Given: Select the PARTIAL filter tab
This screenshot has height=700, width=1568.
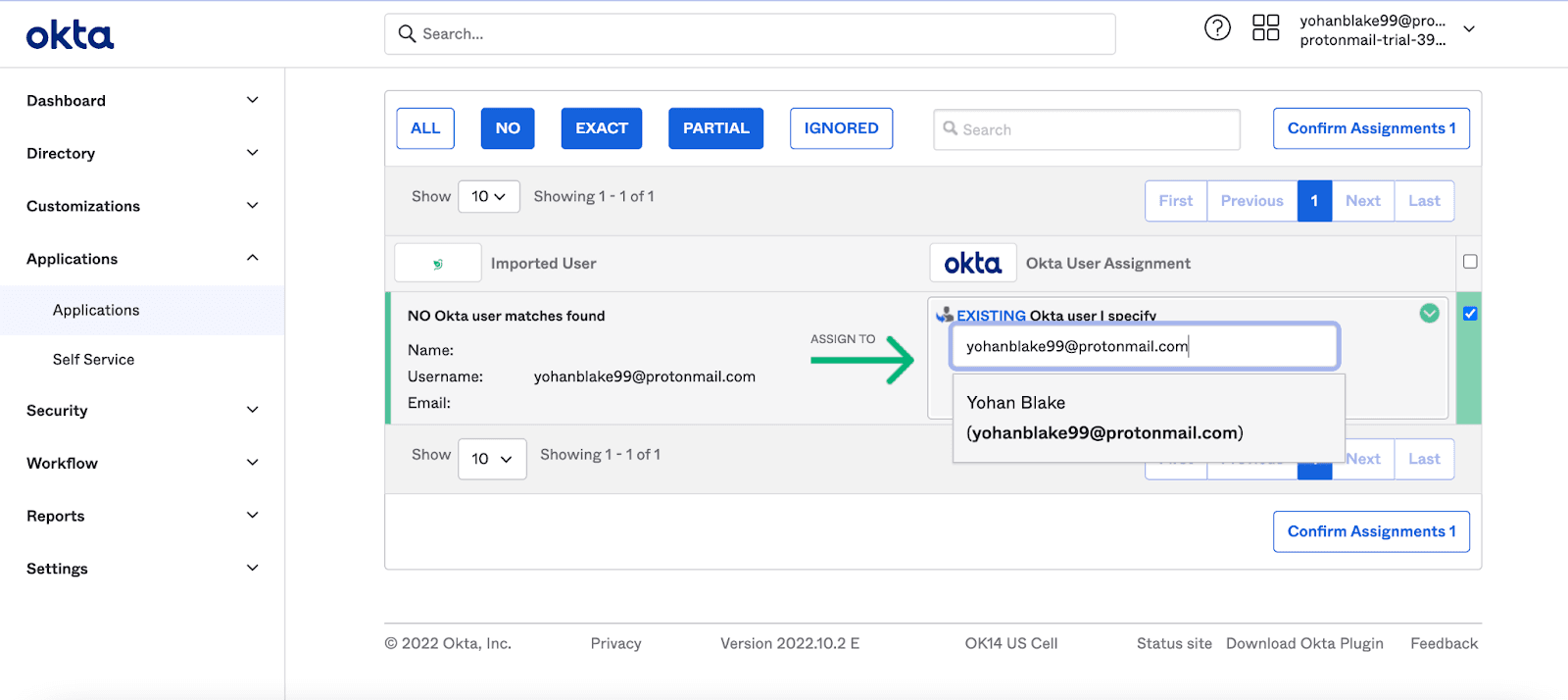Looking at the screenshot, I should point(715,128).
